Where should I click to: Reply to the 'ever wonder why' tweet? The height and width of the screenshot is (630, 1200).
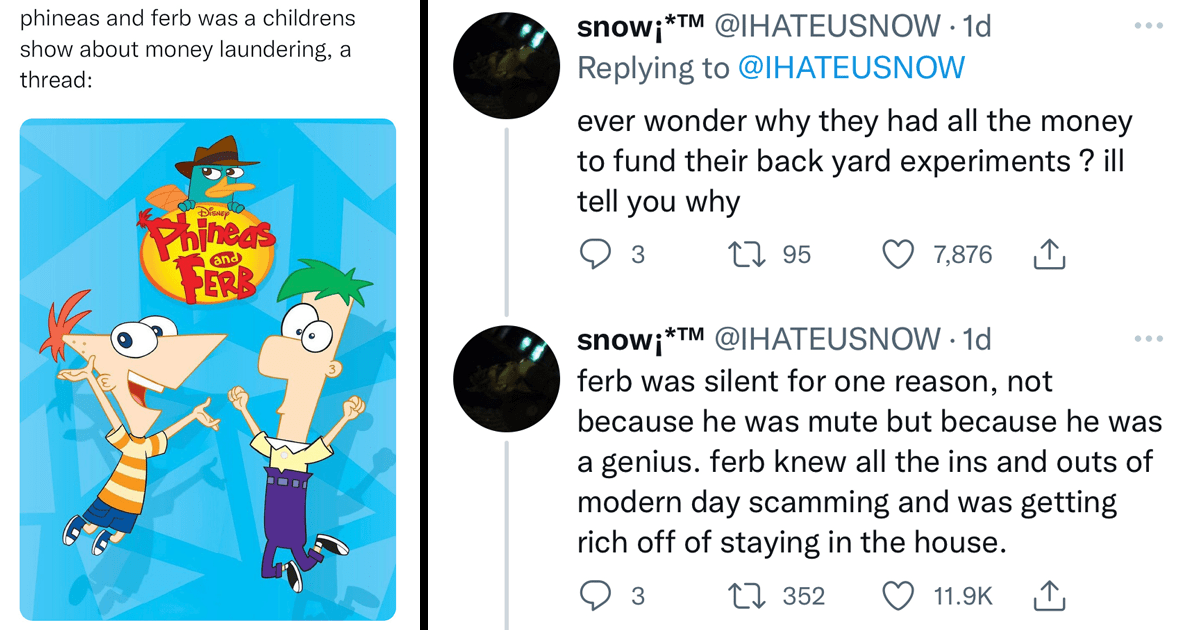pyautogui.click(x=597, y=256)
